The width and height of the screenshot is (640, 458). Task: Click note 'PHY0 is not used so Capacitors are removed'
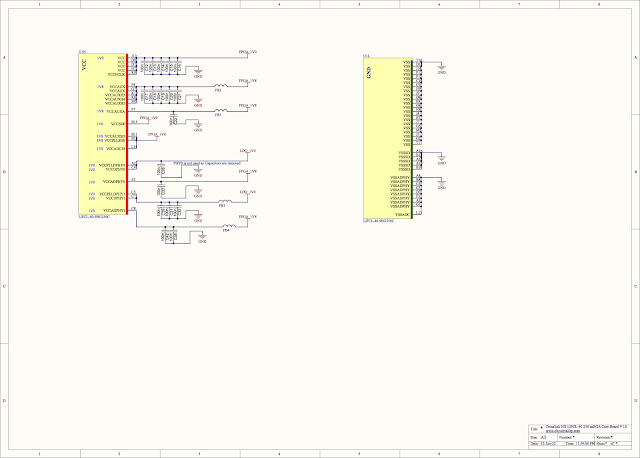click(x=207, y=163)
